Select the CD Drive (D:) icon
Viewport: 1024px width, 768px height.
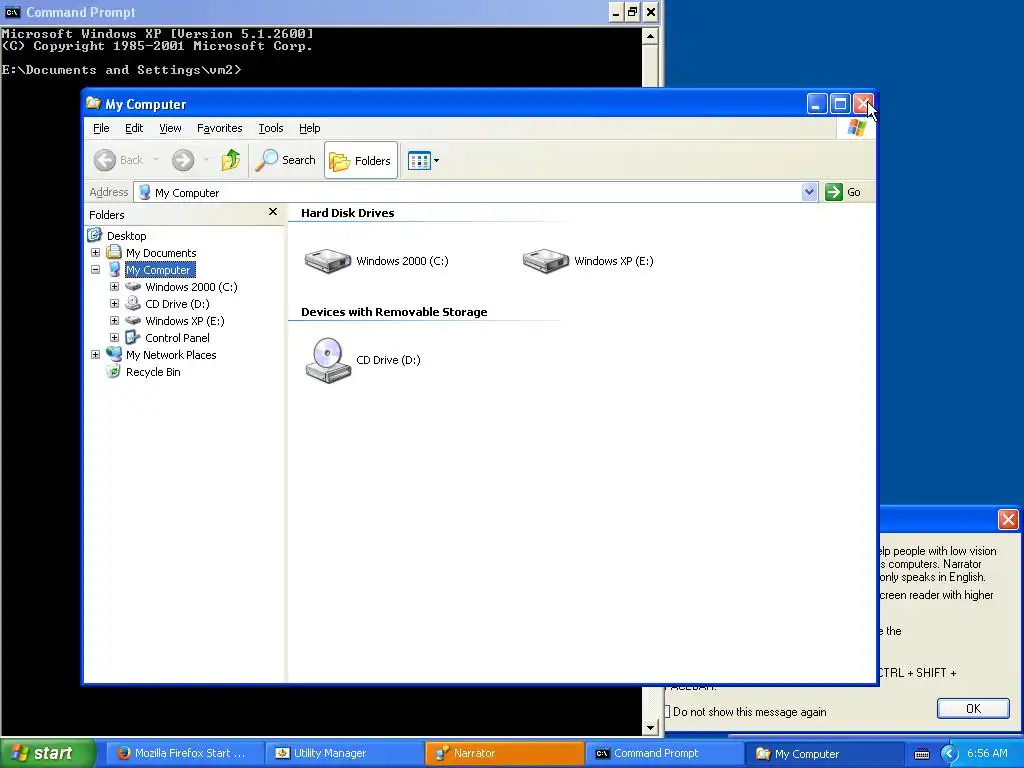pyautogui.click(x=328, y=360)
